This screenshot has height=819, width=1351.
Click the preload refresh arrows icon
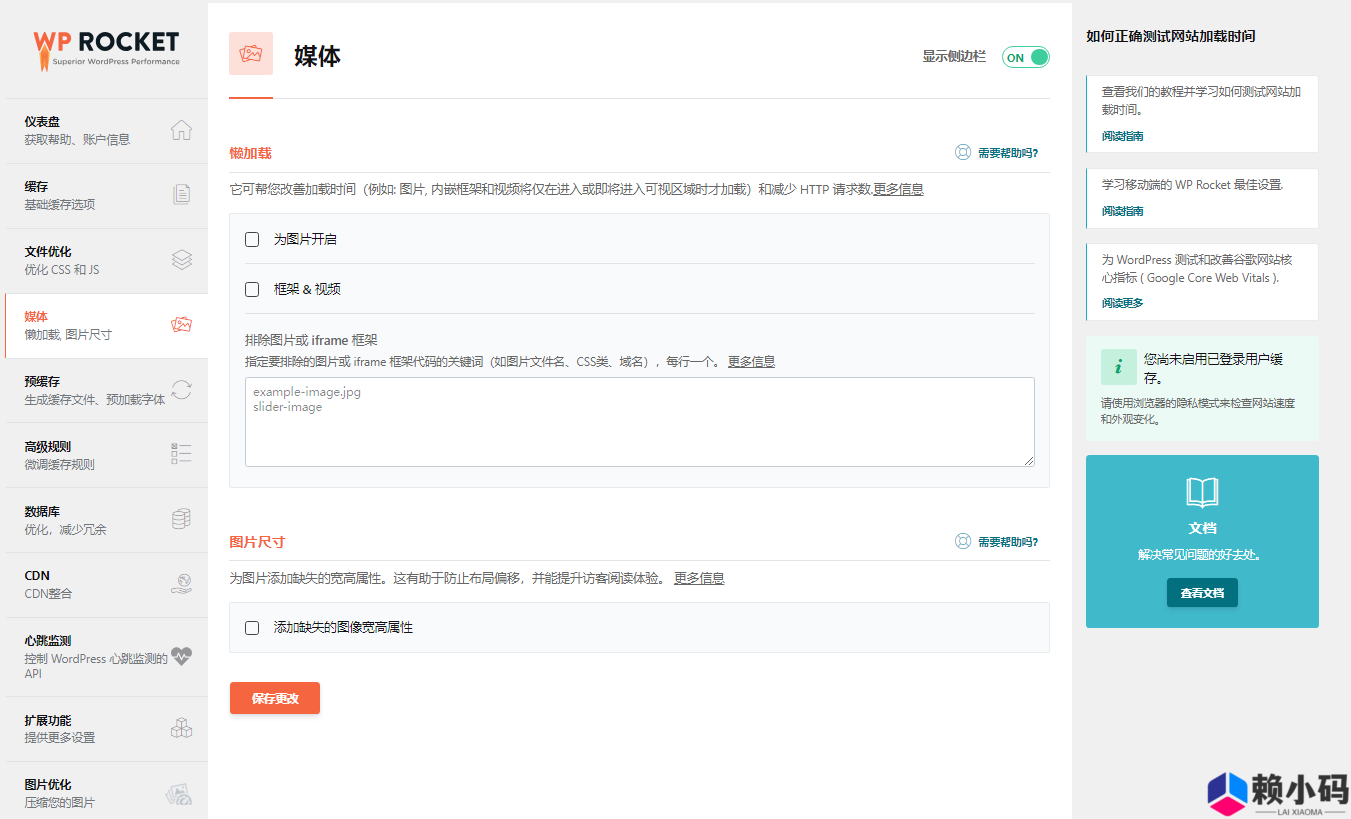tap(181, 389)
